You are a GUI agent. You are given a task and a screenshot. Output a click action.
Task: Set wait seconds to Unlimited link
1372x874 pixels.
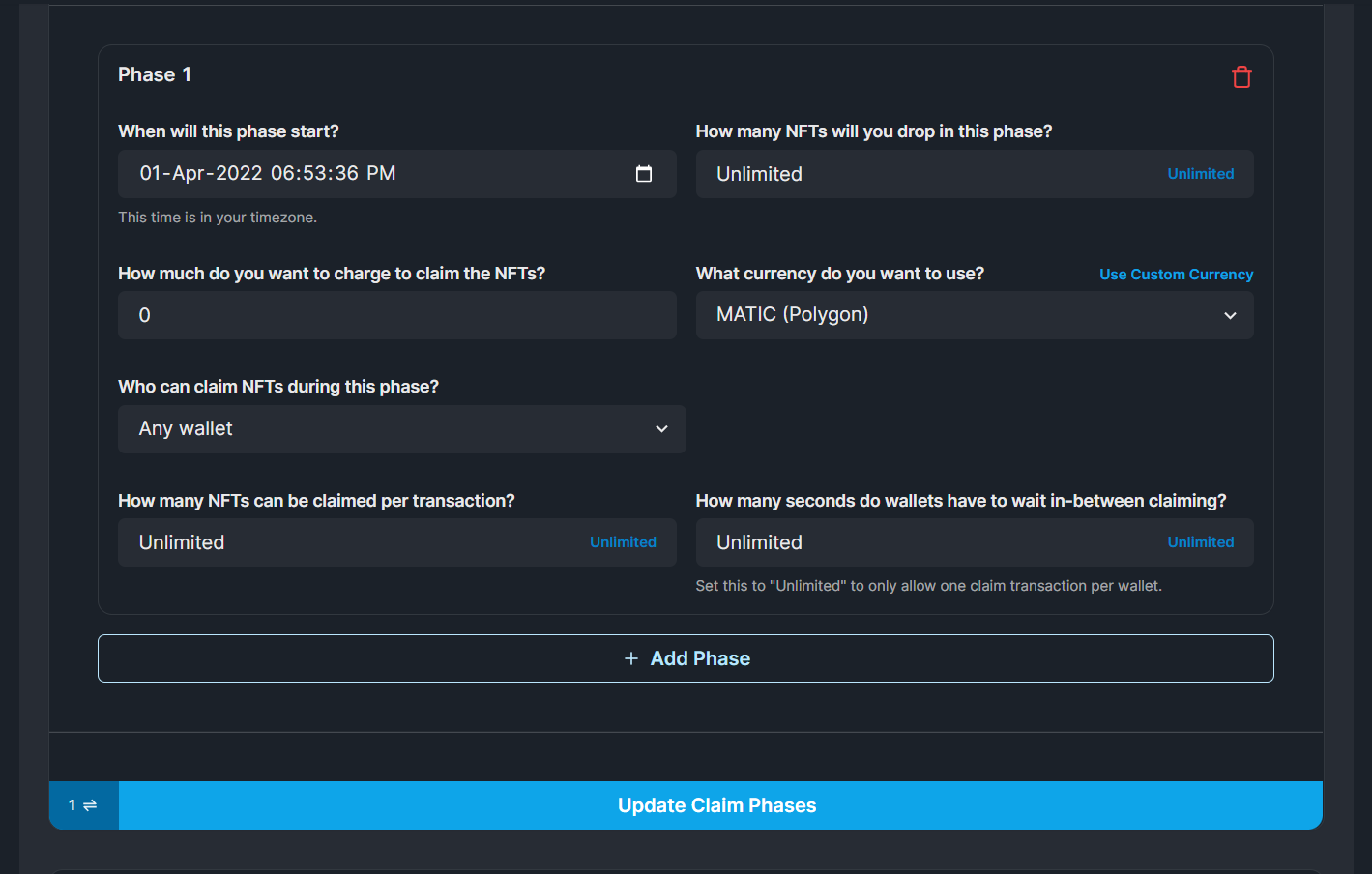[x=1201, y=542]
